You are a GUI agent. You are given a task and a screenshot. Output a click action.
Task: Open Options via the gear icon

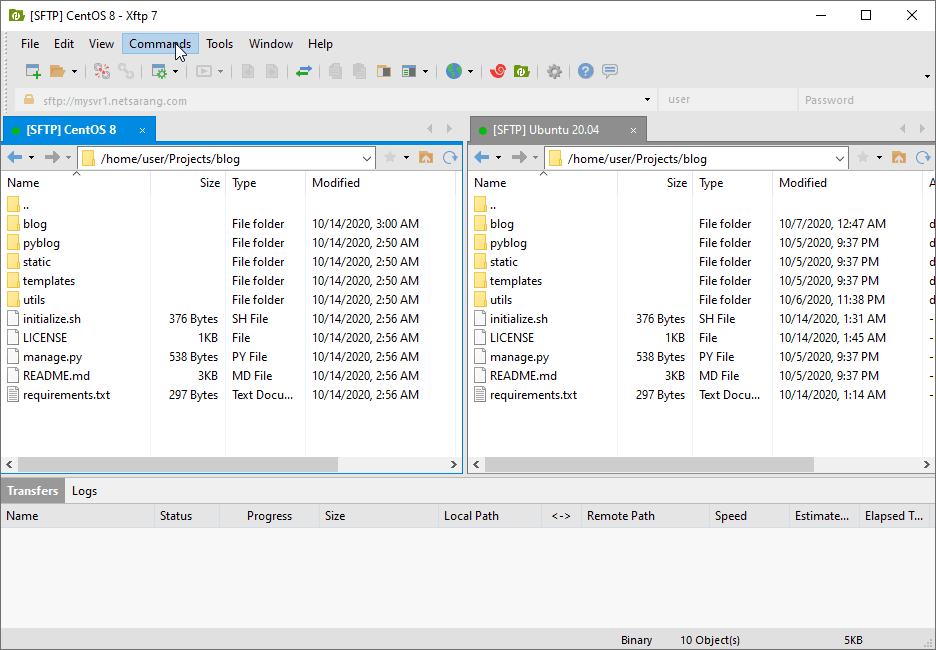[x=555, y=72]
